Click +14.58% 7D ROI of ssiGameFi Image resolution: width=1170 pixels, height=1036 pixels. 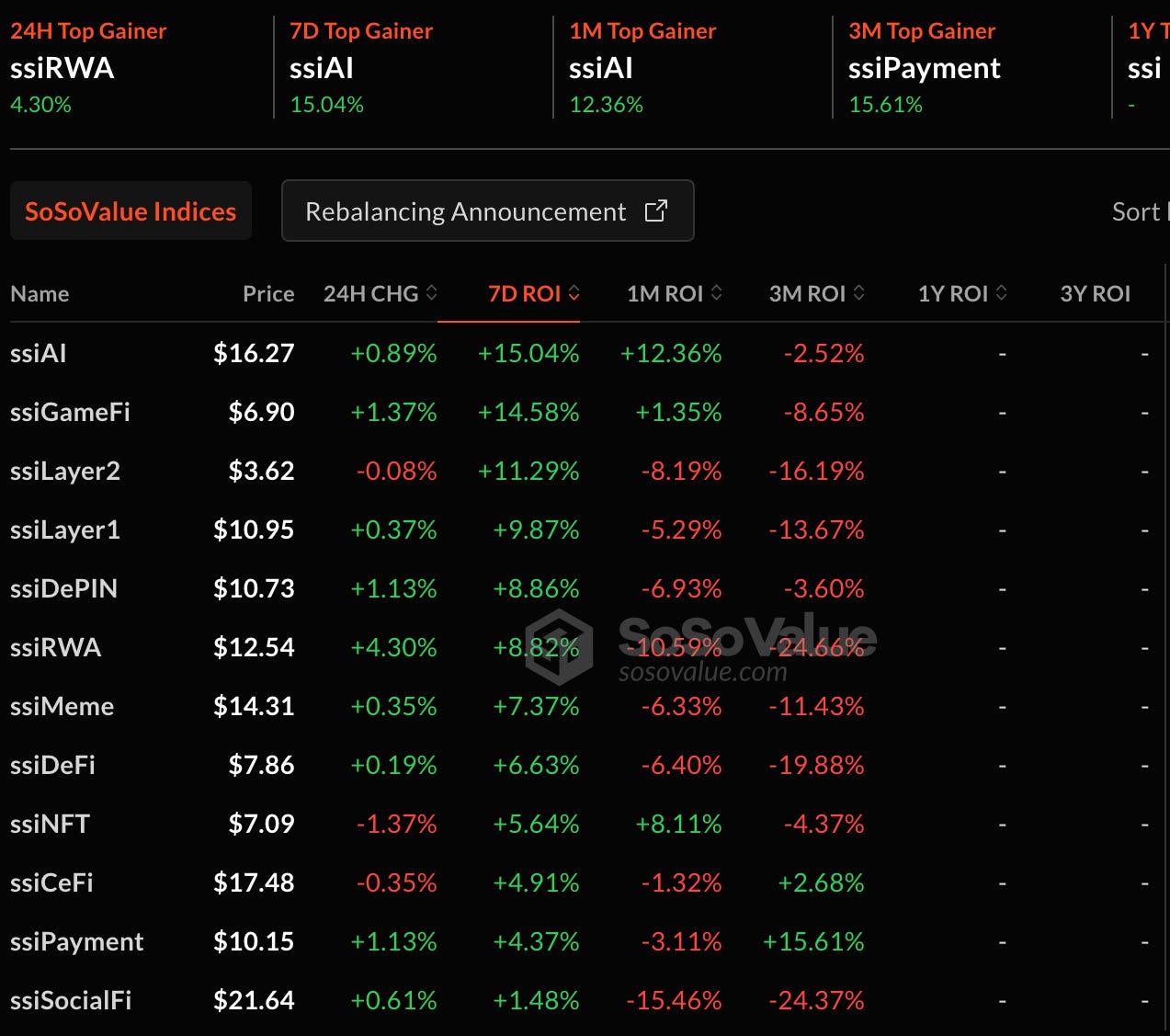528,412
